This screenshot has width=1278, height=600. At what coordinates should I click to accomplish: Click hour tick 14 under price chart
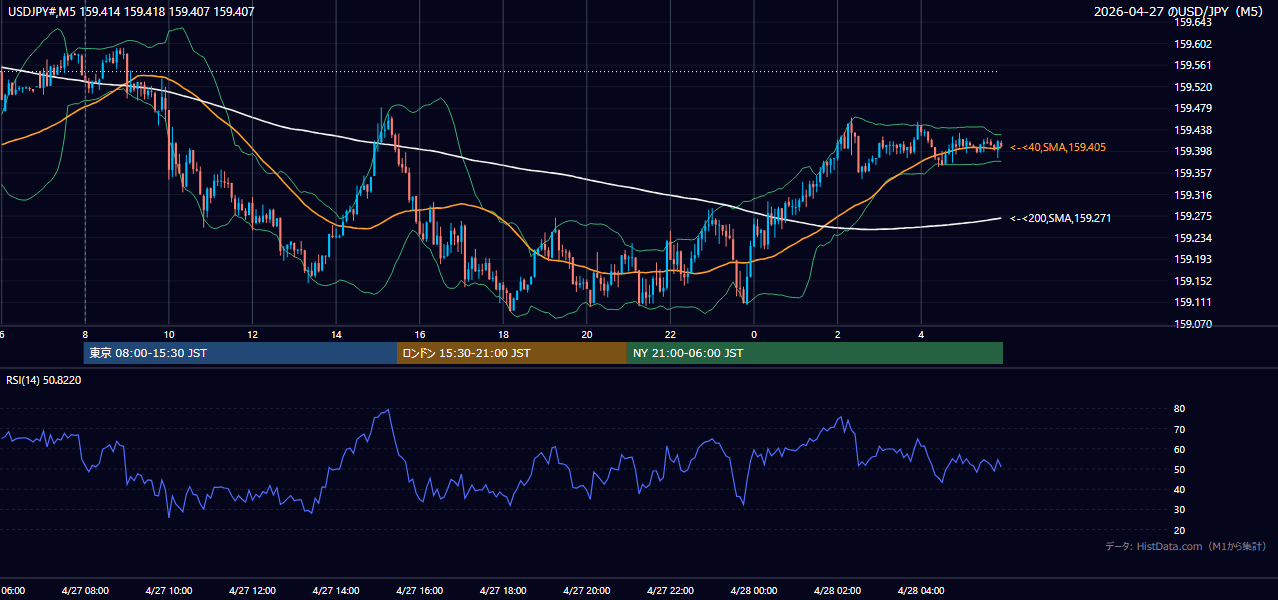(x=336, y=335)
